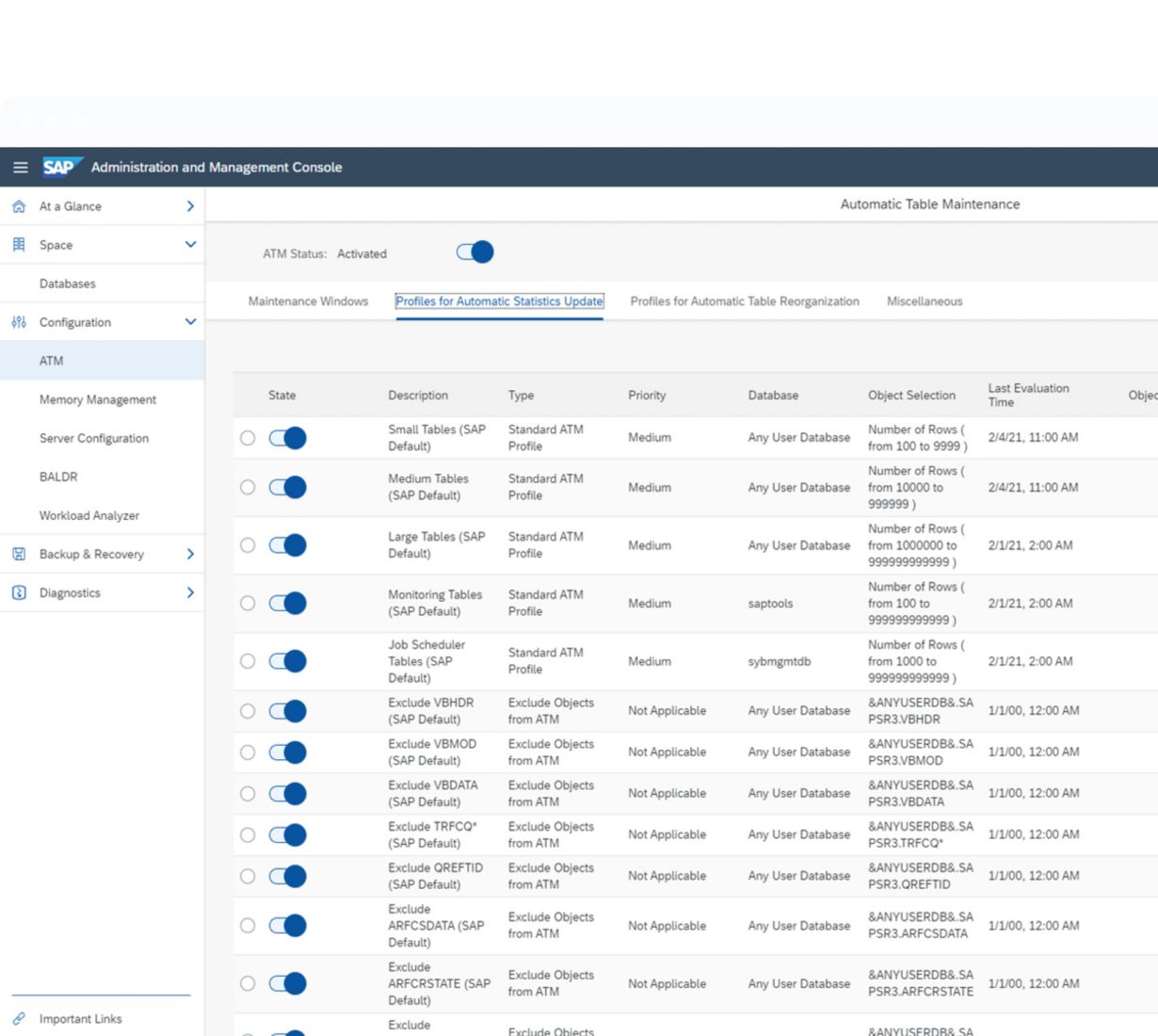Screen dimensions: 1158x1036
Task: Click the At a Glance home icon
Action: (x=19, y=206)
